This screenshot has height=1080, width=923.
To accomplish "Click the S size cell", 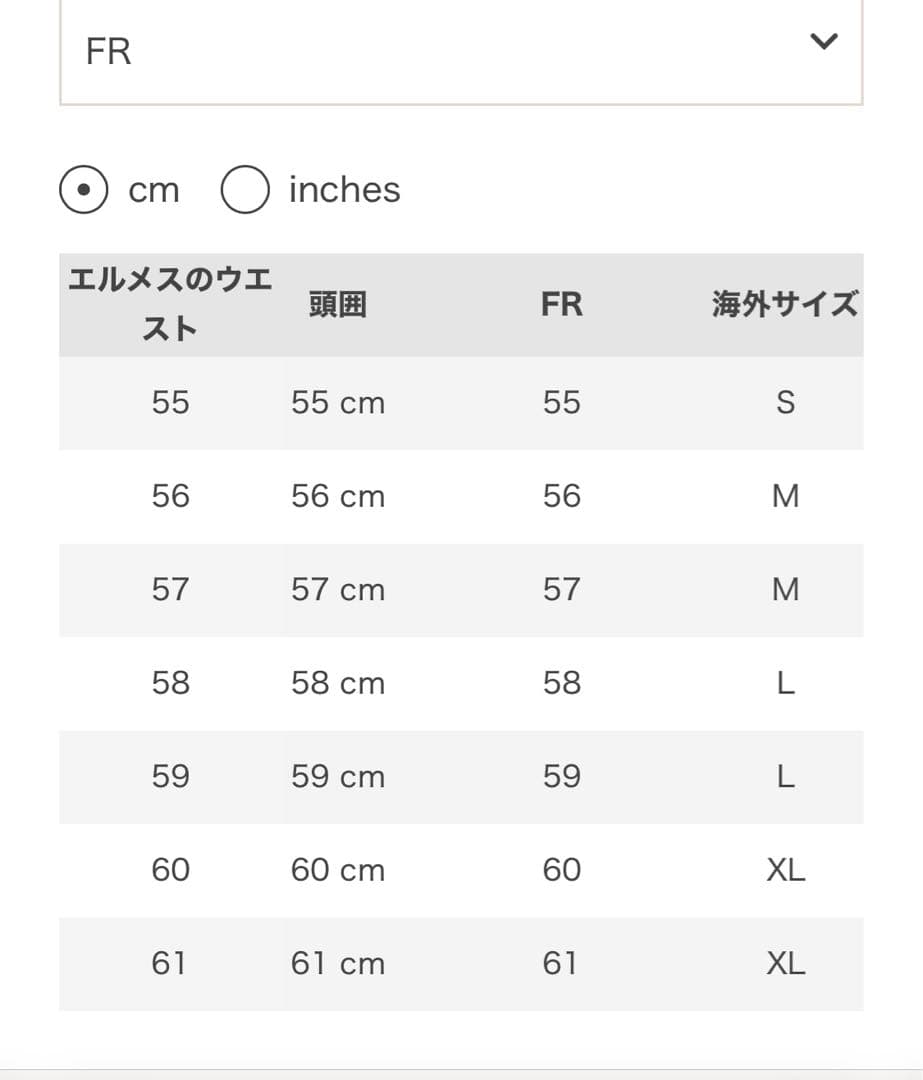I will point(785,403).
